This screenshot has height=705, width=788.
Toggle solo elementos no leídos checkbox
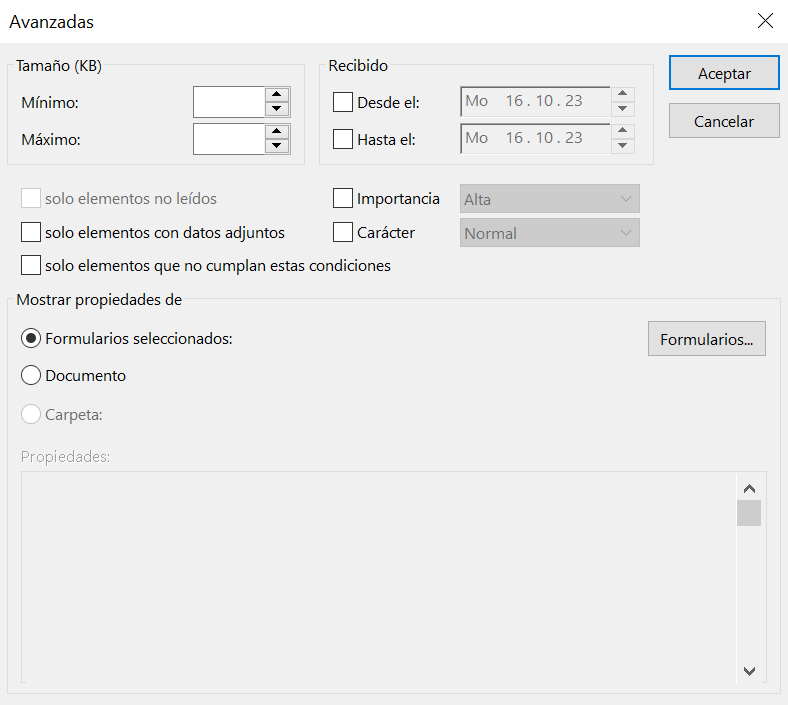click(x=31, y=198)
